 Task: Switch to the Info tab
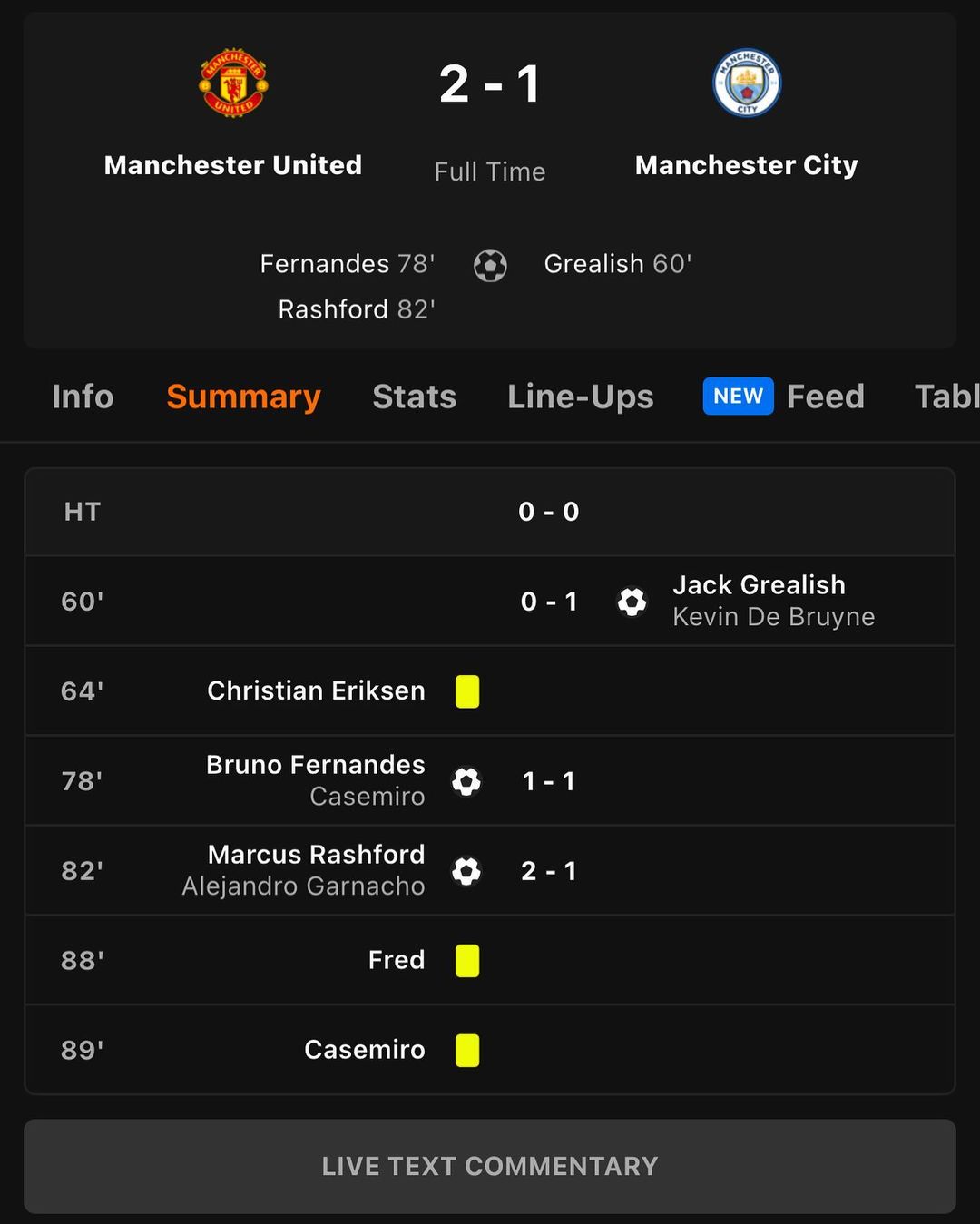click(83, 397)
